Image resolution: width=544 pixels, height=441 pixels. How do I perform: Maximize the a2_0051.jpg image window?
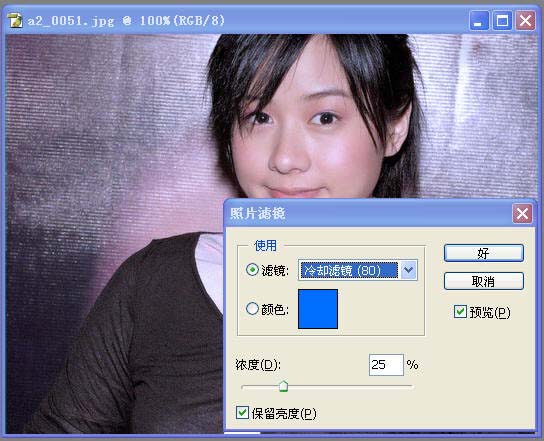point(502,21)
